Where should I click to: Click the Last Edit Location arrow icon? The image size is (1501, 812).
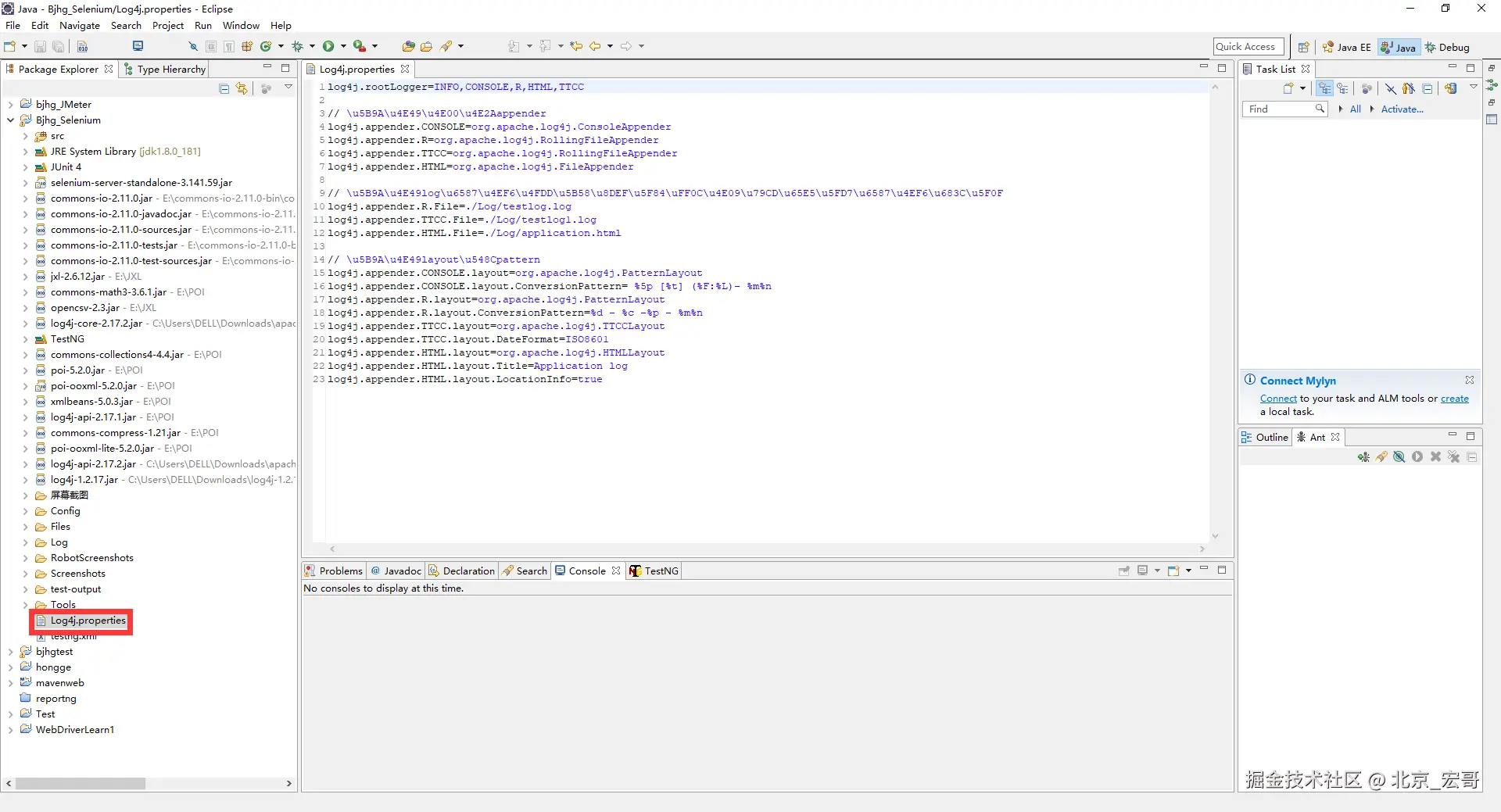[576, 46]
